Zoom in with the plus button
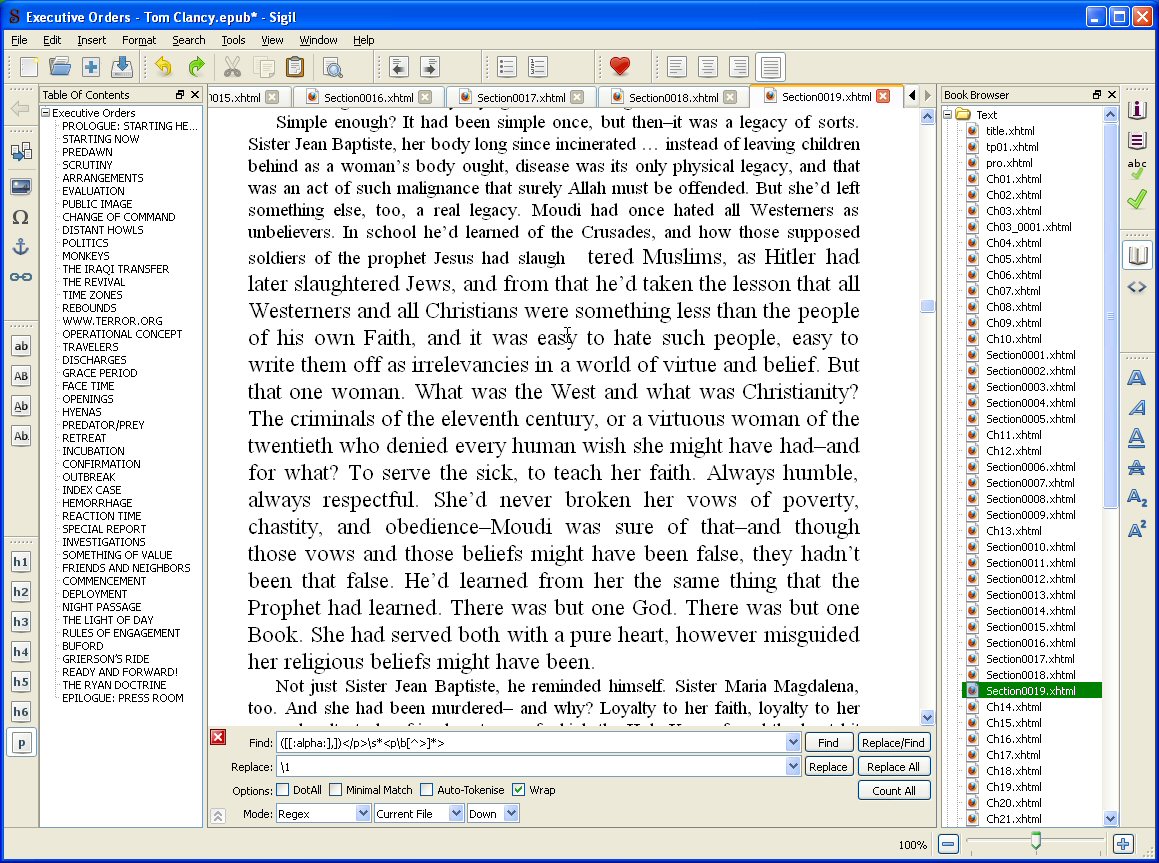The width and height of the screenshot is (1159, 863). pos(1123,844)
